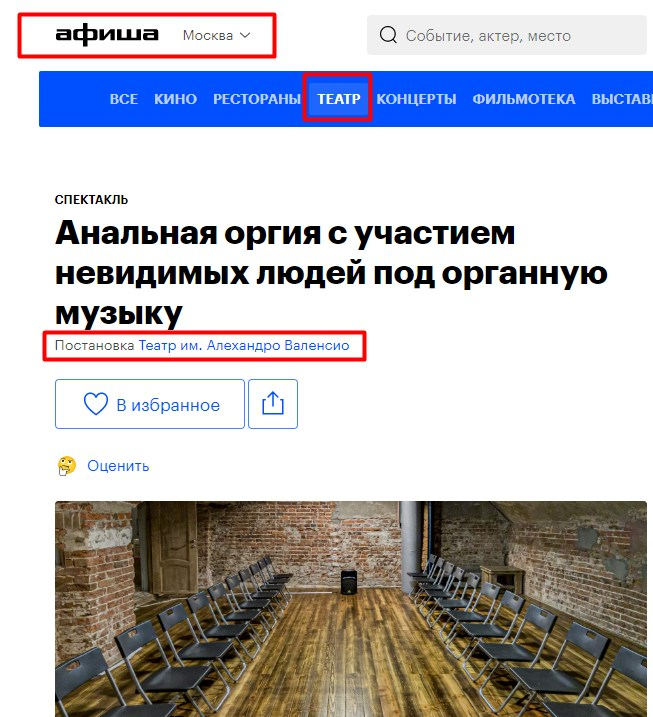Select the ТЕАТР tab
Screen dimensions: 653x717
point(339,99)
